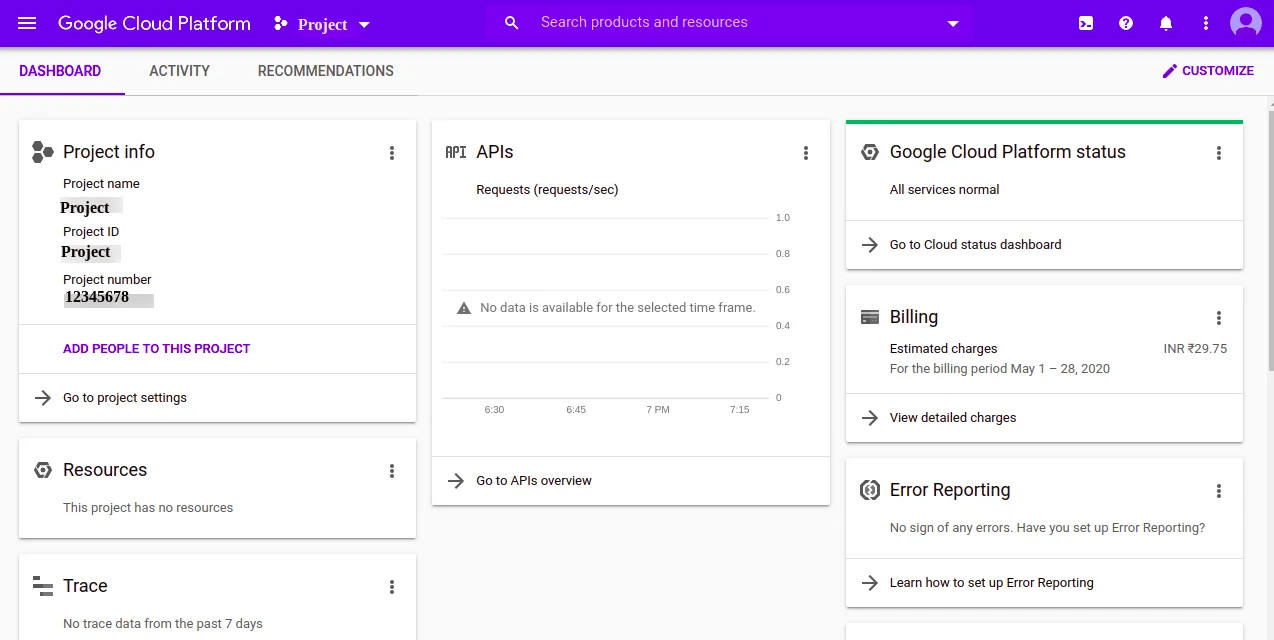Open Error Reporting card options menu
Screen dimensions: 1274x640
click(x=1219, y=491)
